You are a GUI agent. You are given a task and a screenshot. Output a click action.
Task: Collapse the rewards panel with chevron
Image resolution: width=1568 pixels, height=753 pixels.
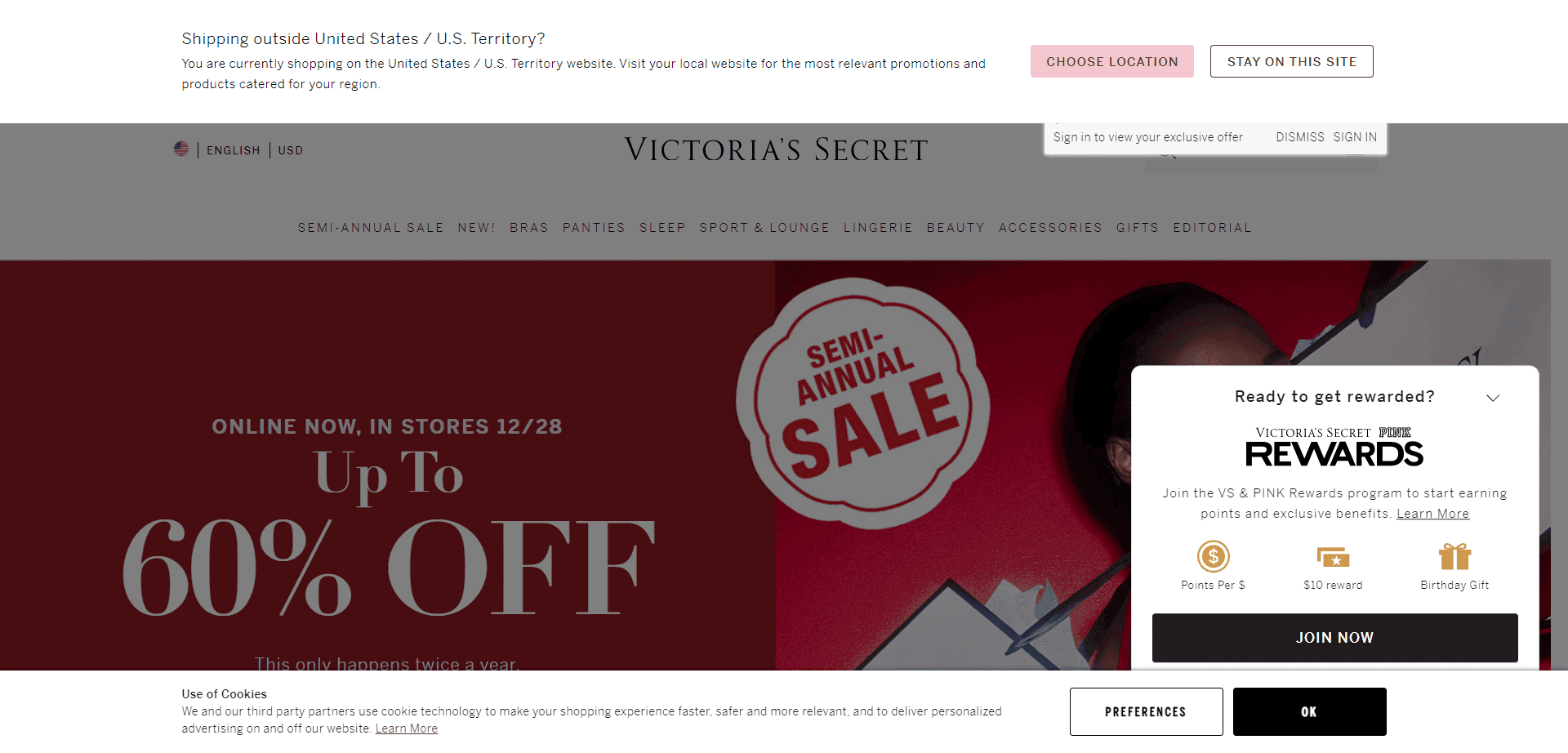pyautogui.click(x=1493, y=398)
